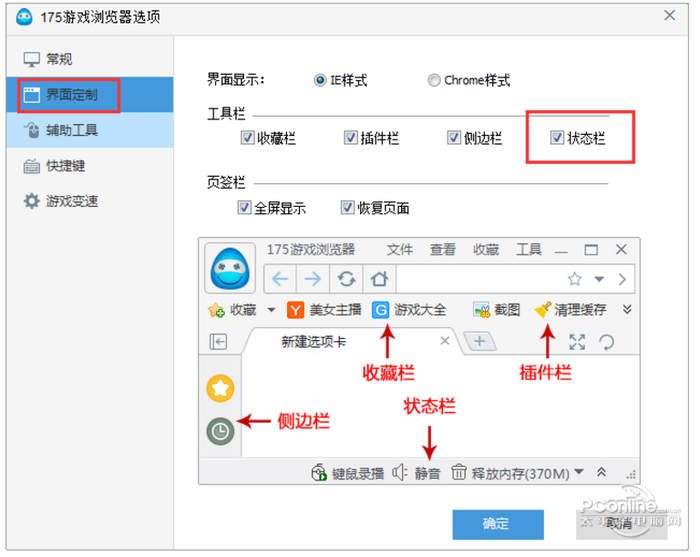Image resolution: width=700 pixels, height=557 pixels.
Task: Click the bookmark star in address bar
Action: pos(575,279)
